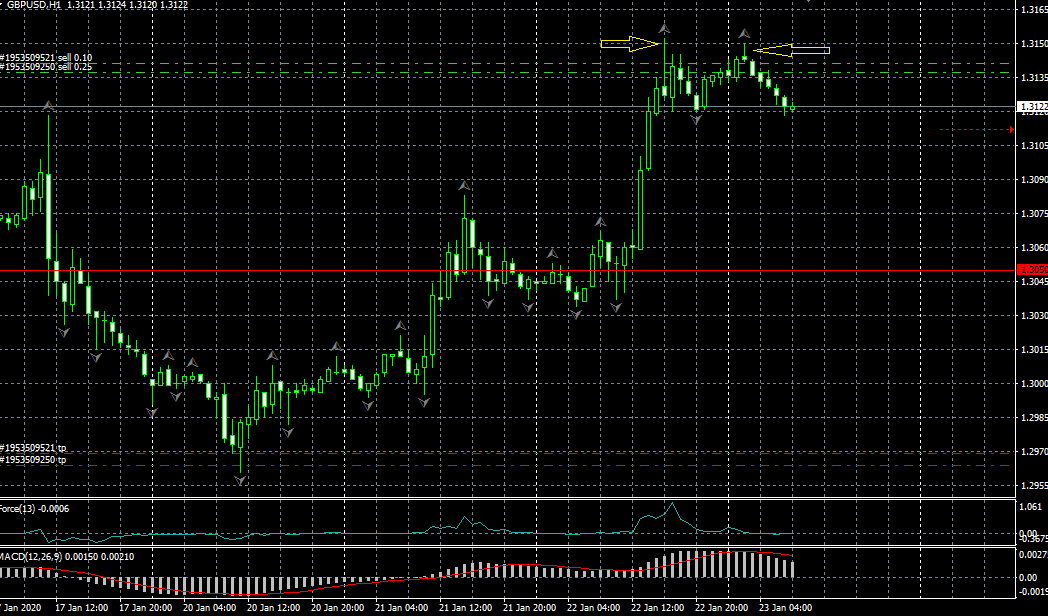Select order label #1953509521 sell 0.10
The height and width of the screenshot is (616, 1048).
[46, 58]
